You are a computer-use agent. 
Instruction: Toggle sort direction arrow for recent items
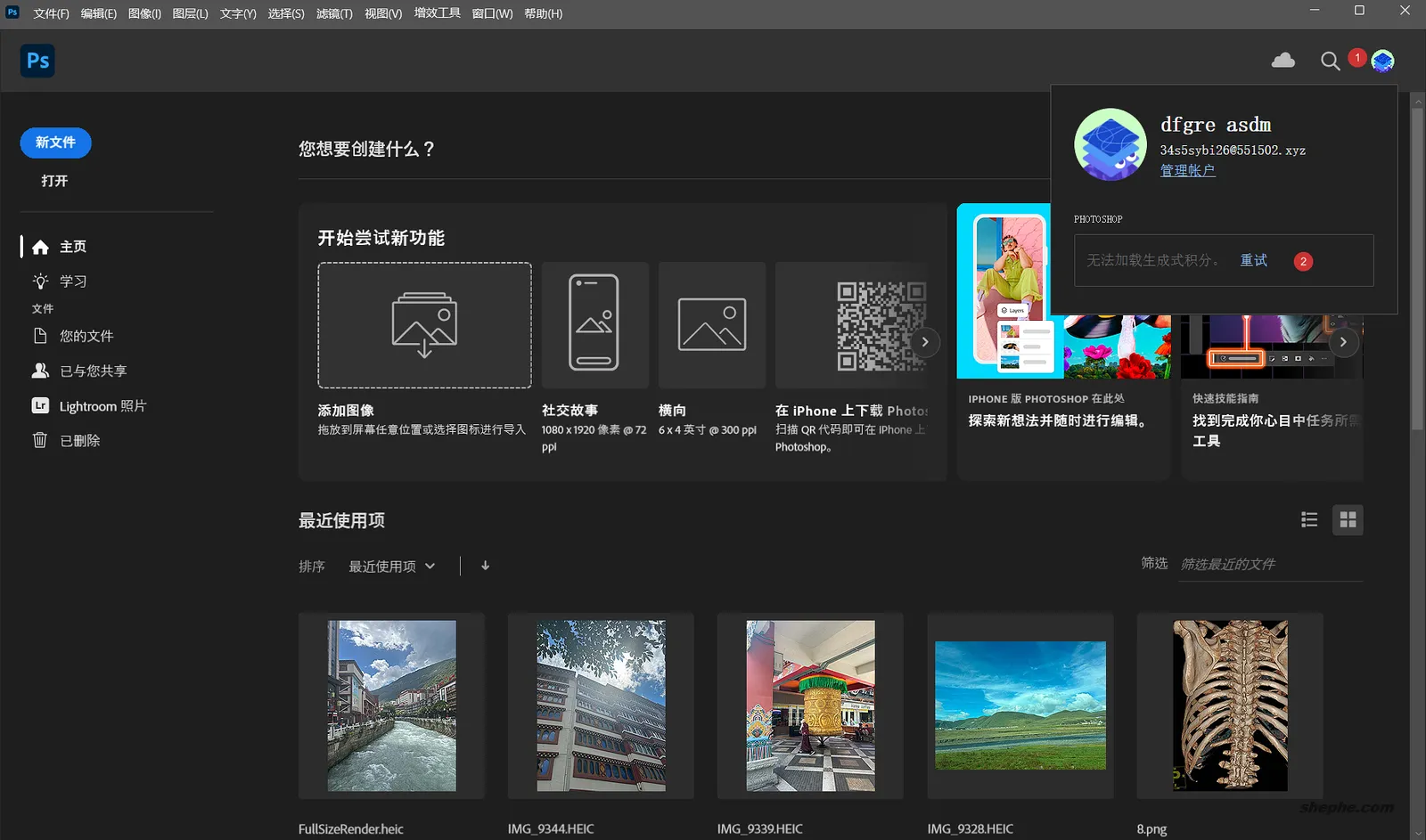coord(485,566)
